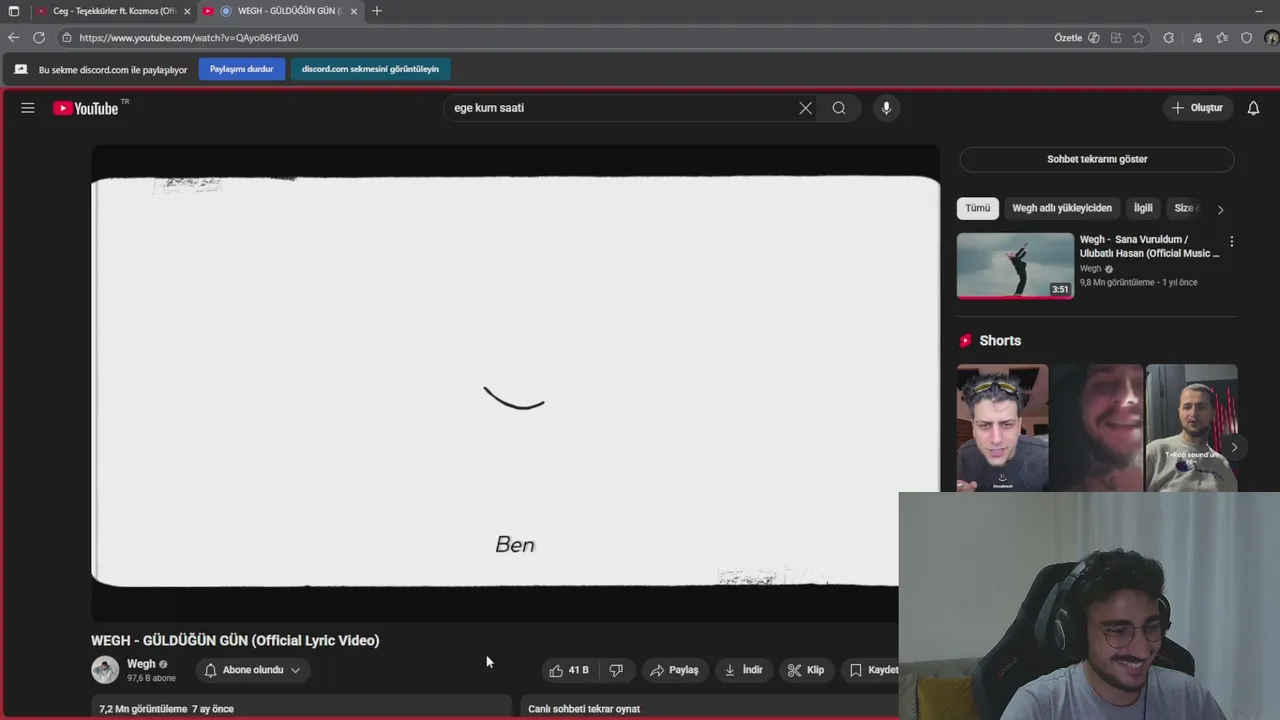Viewport: 1280px width, 720px height.
Task: Click Sohbet tekrarını göster button
Action: 1097,159
